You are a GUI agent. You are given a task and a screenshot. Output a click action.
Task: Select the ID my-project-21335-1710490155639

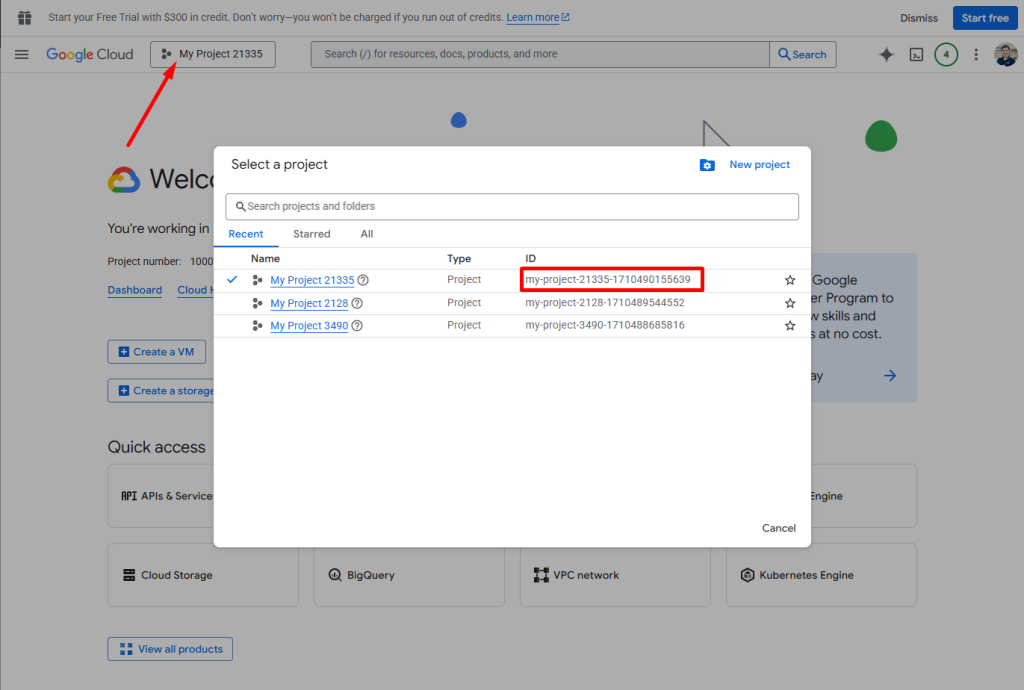click(607, 279)
